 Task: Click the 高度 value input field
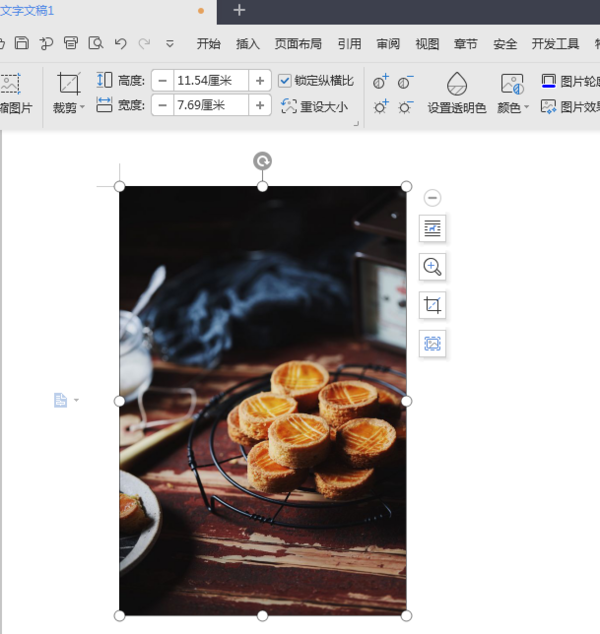tap(210, 80)
